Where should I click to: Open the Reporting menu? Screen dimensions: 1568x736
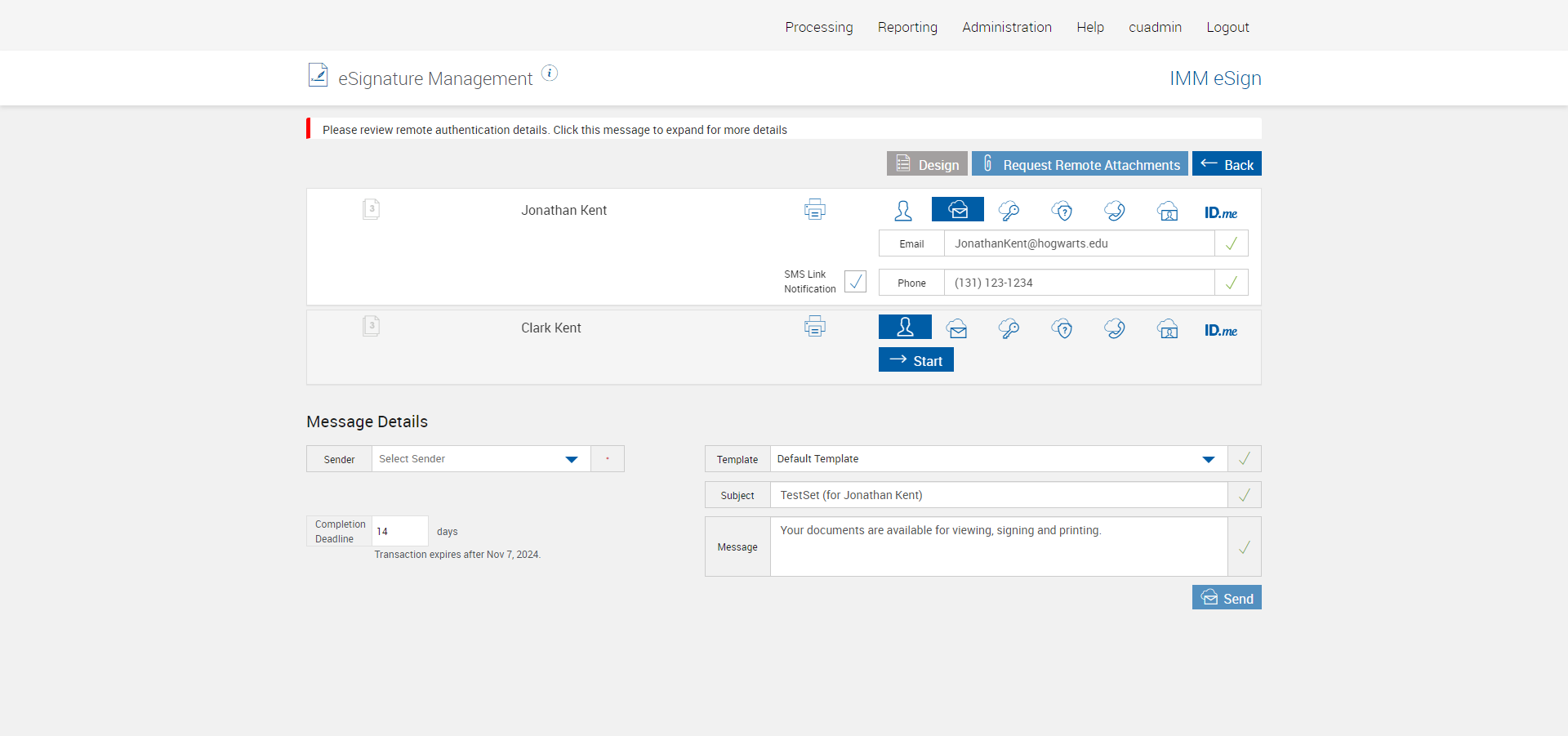907,27
